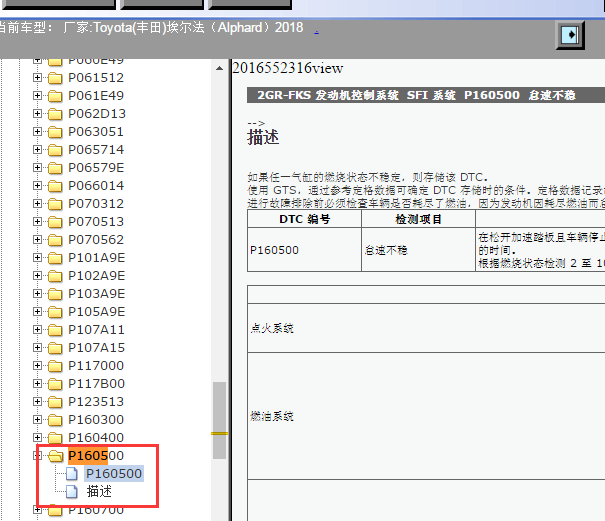Select the highlighted P160500 folder label
The width and height of the screenshot is (605, 521).
[x=96, y=456]
